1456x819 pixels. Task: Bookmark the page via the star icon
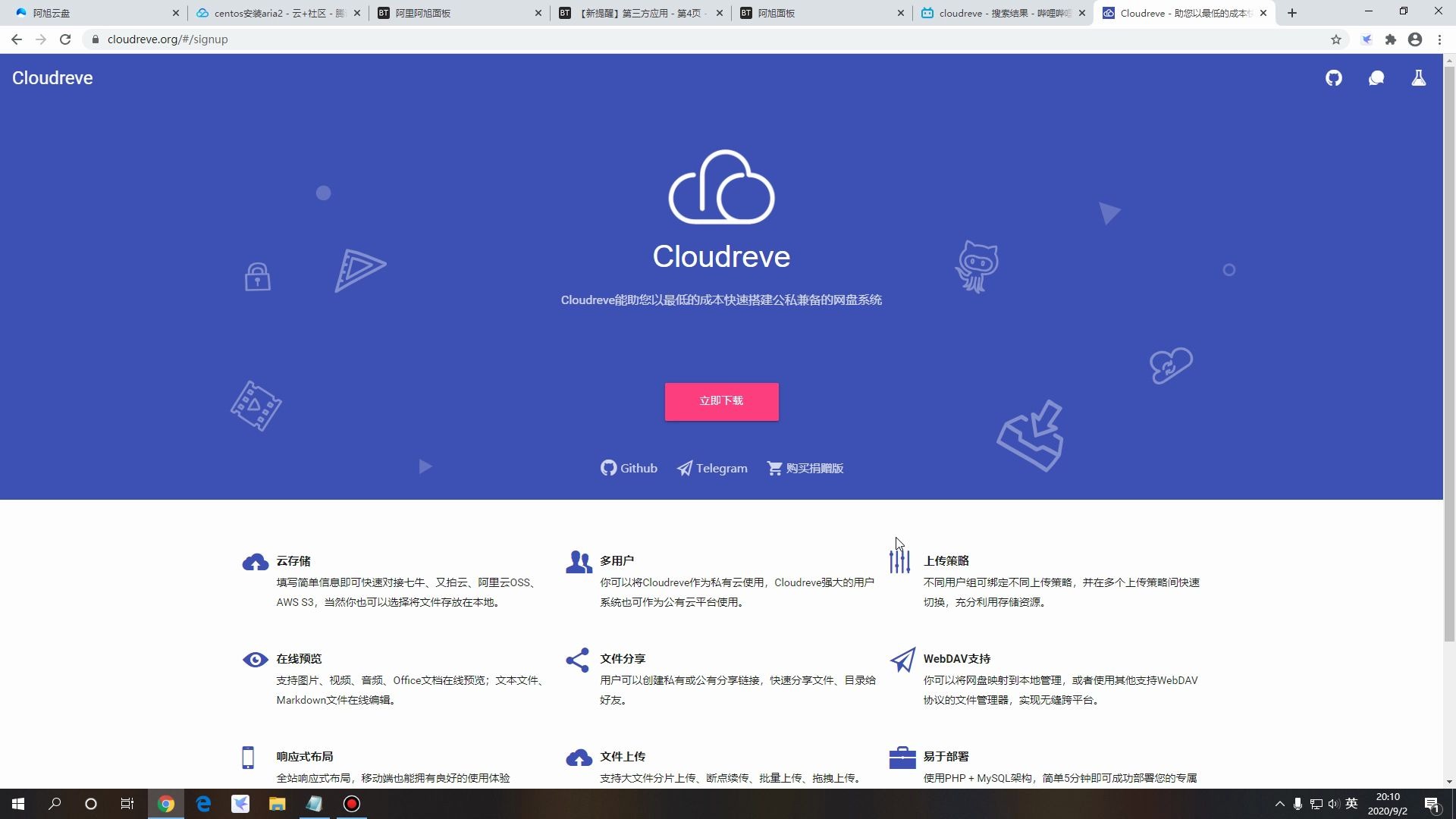[x=1337, y=39]
